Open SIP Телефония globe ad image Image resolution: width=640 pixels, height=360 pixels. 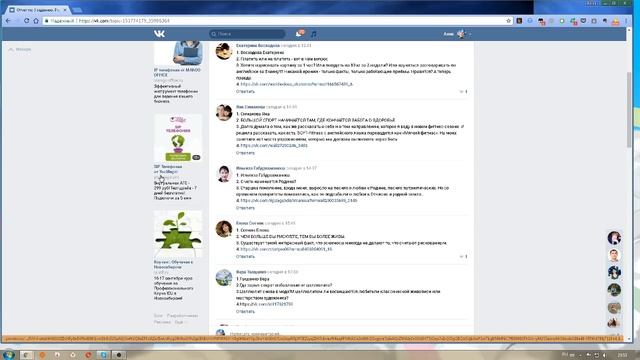pos(178,138)
